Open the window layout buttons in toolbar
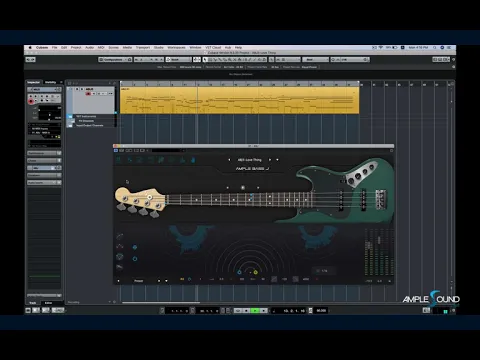This screenshot has height=360, width=480. (x=441, y=60)
